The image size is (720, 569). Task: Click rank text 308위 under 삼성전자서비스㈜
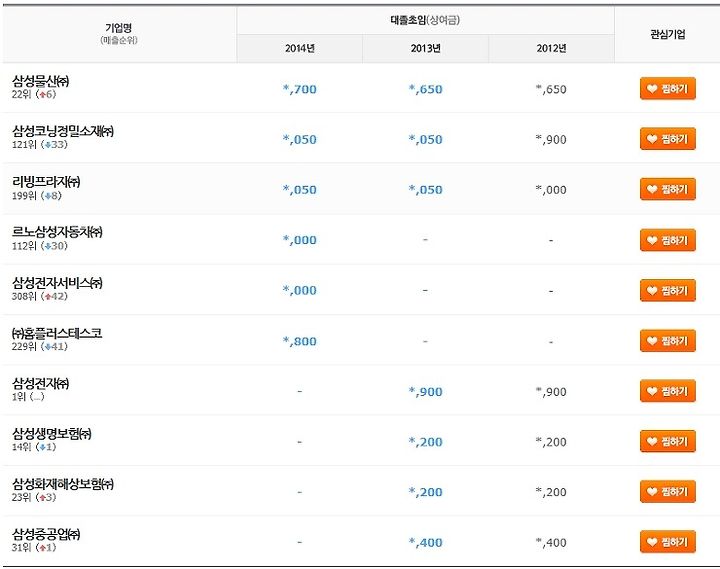tap(24, 296)
